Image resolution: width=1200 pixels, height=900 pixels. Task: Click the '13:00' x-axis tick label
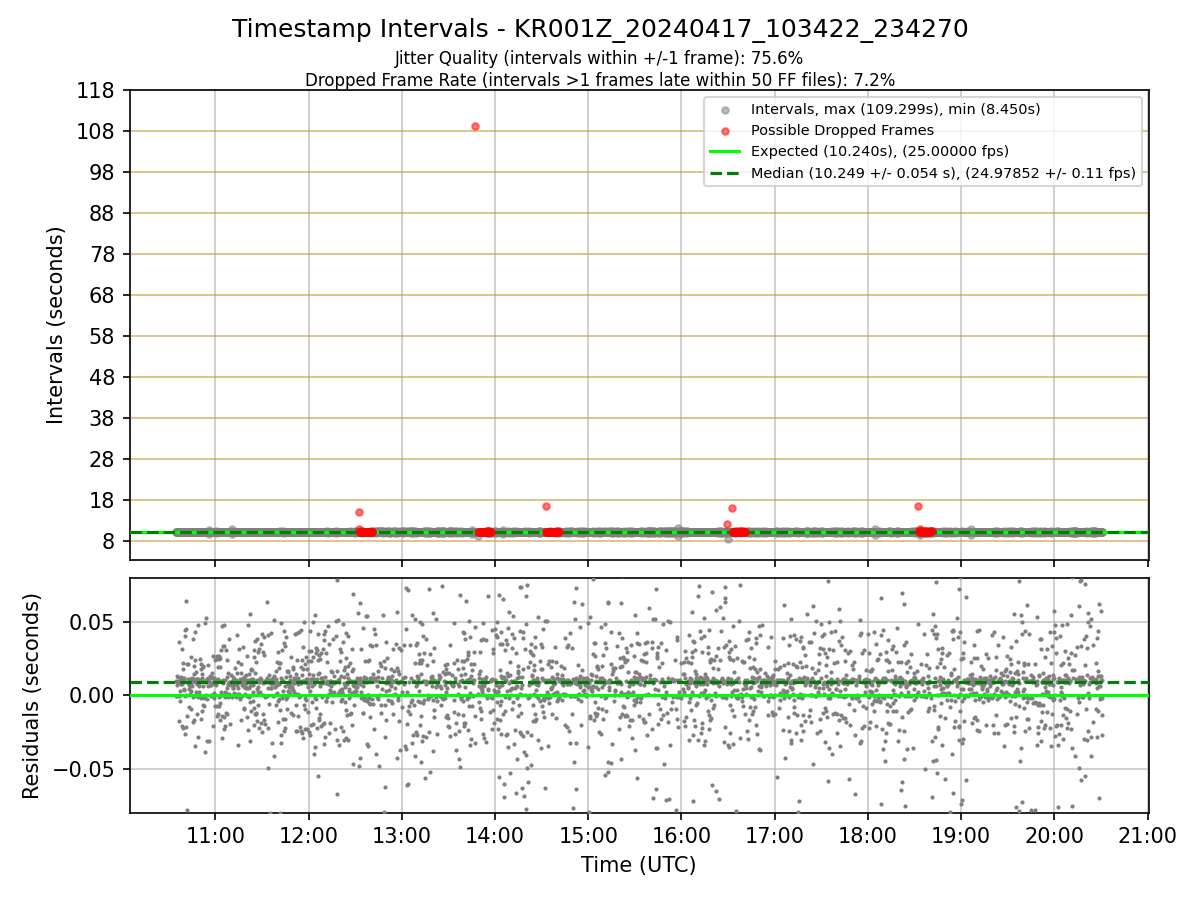[402, 836]
